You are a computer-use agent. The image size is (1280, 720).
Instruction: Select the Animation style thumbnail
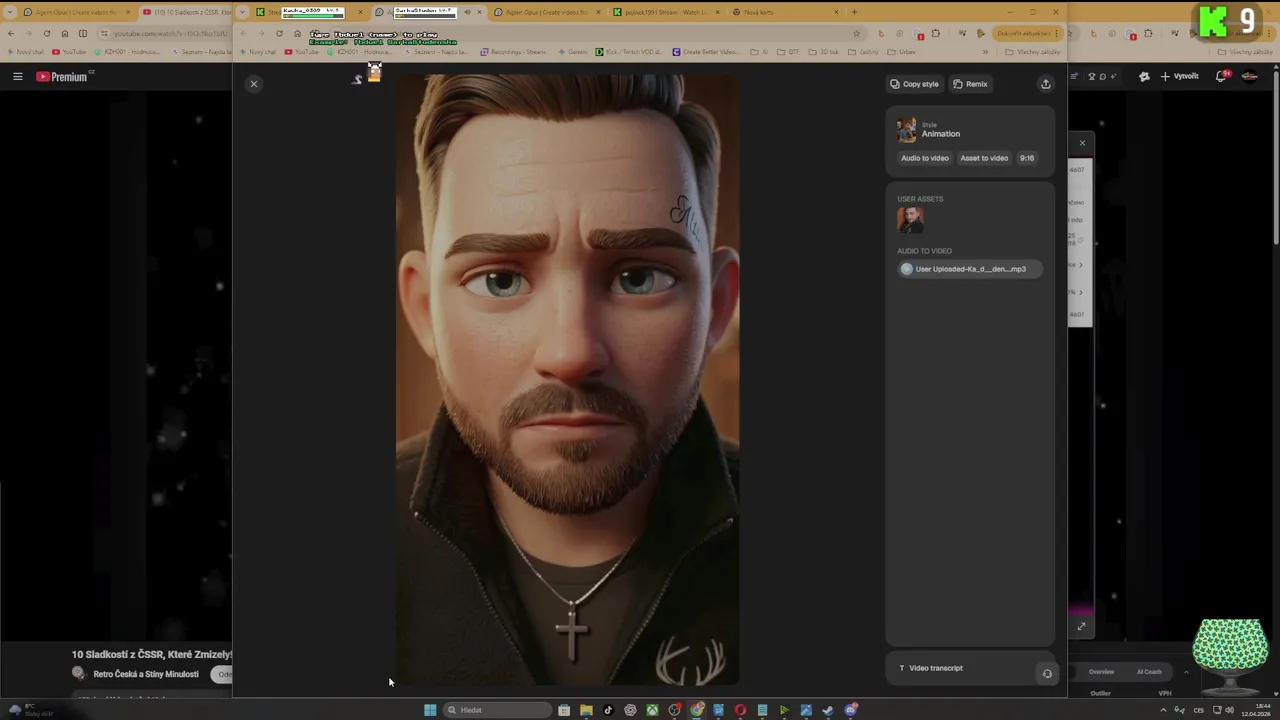pos(906,130)
